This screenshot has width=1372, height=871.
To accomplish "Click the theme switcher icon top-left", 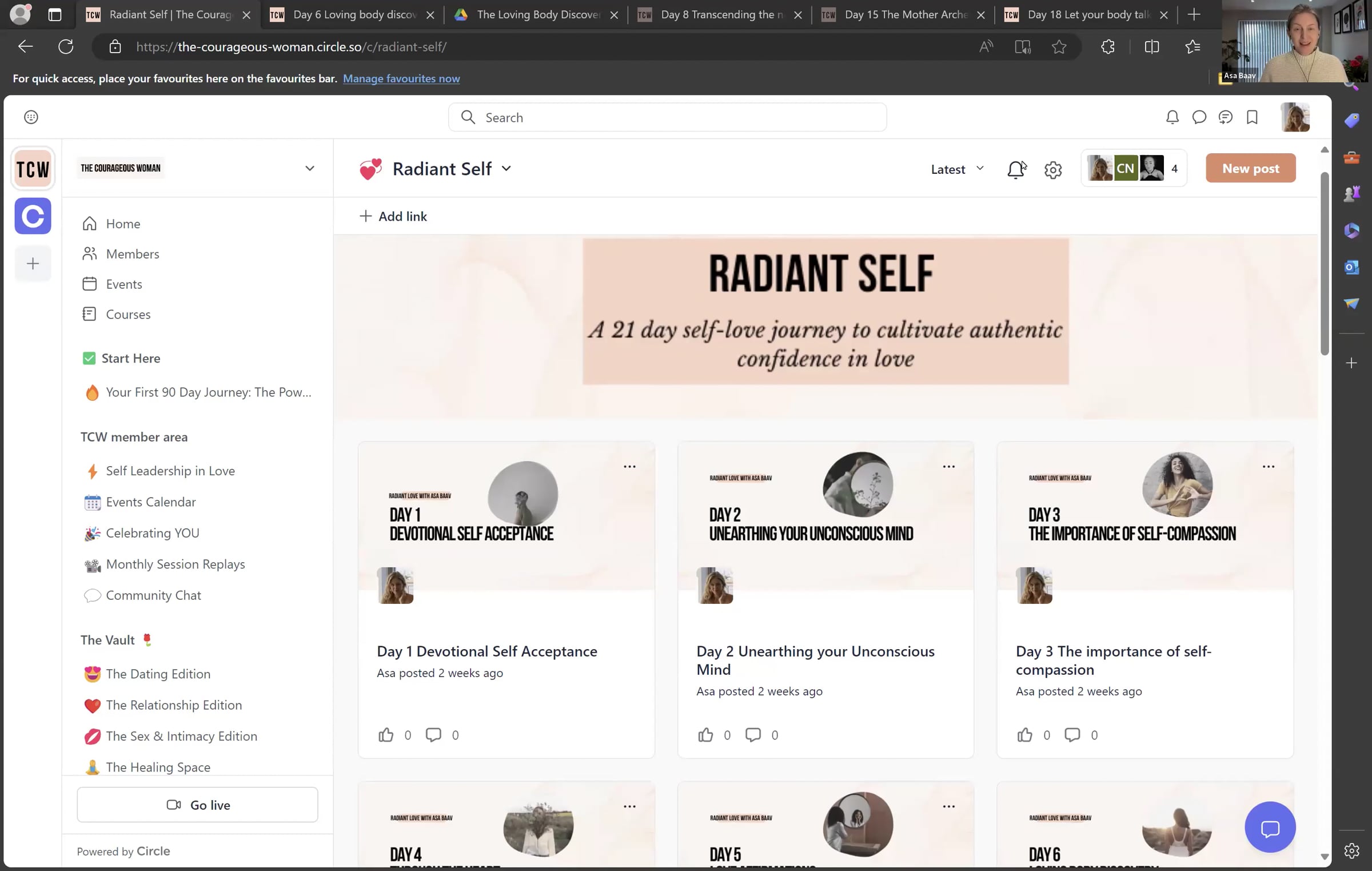I will (x=31, y=117).
